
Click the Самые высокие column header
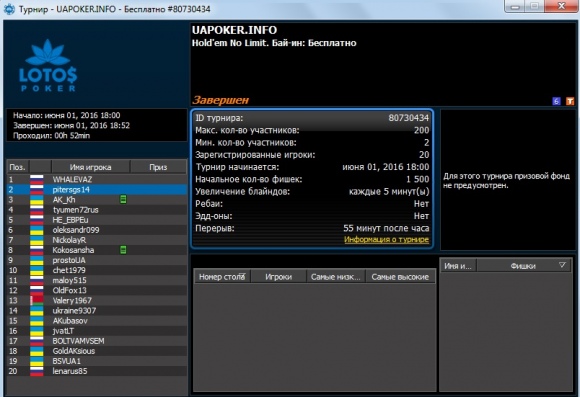[400, 277]
